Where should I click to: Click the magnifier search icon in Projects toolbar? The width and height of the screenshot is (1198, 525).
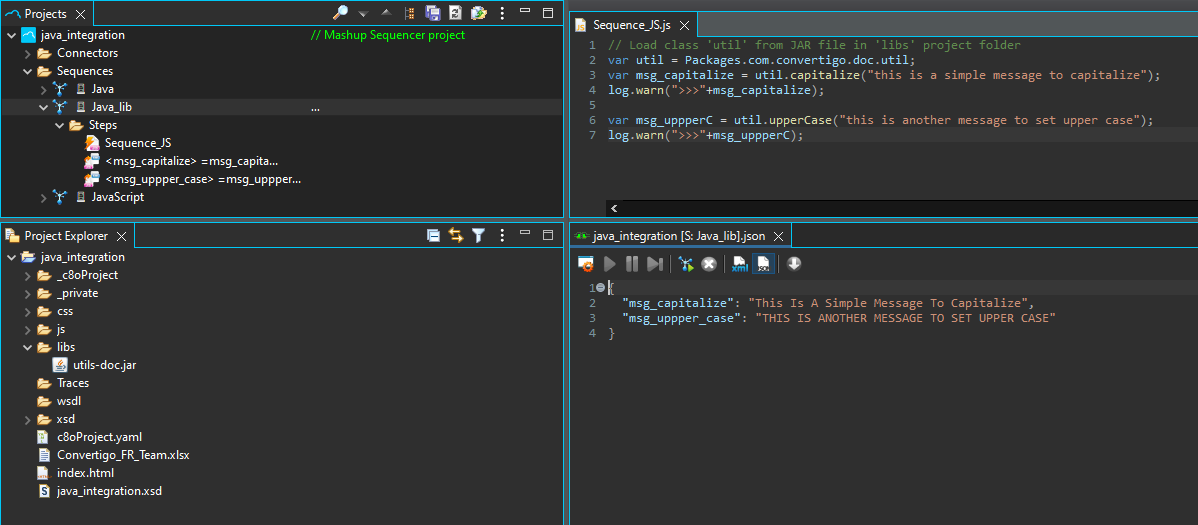[340, 13]
